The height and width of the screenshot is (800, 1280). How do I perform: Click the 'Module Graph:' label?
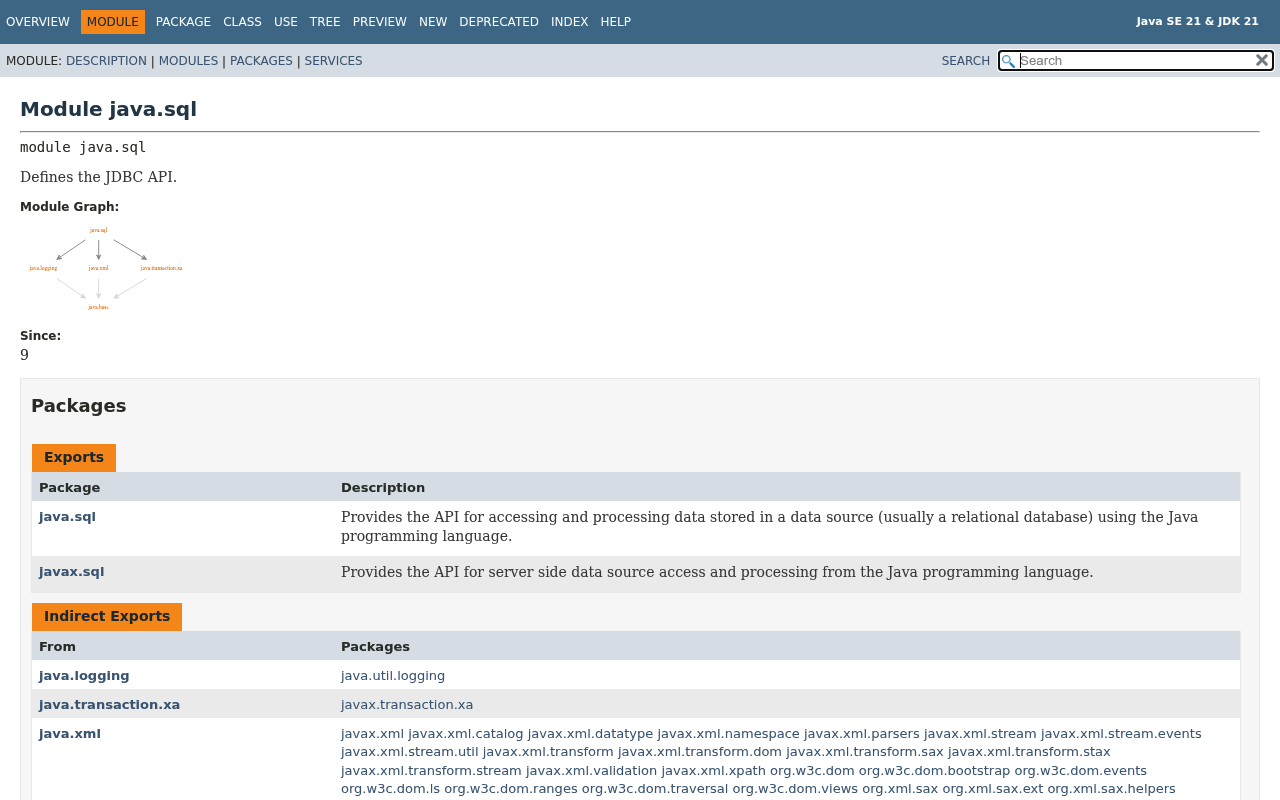pyautogui.click(x=69, y=207)
